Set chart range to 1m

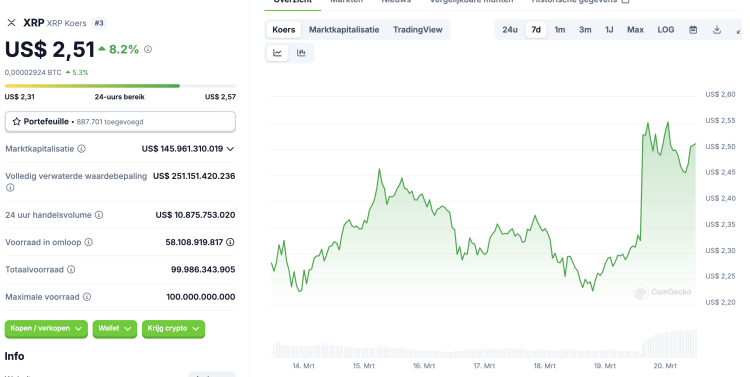(x=560, y=30)
